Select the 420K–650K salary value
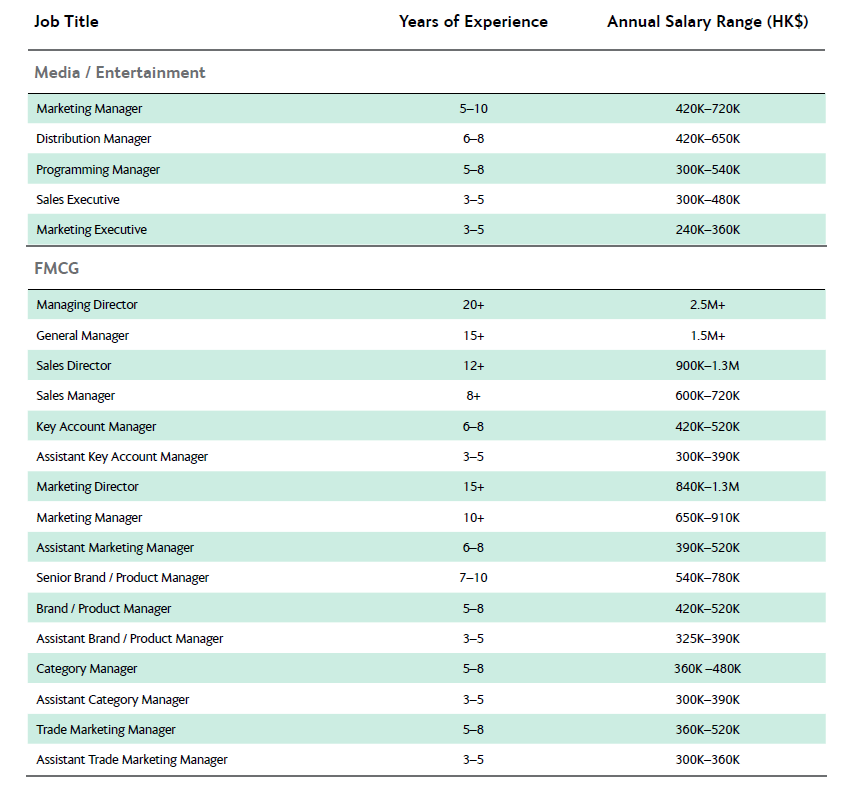Viewport: 862px width, 788px height. pos(708,139)
